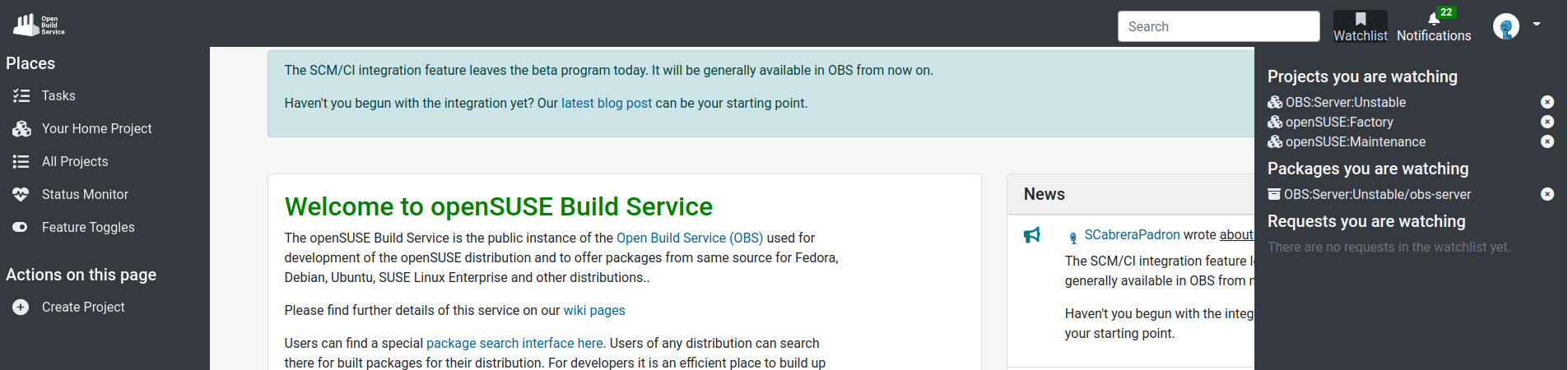
Task: Open the Watchlist bookmark icon
Action: 1360,20
